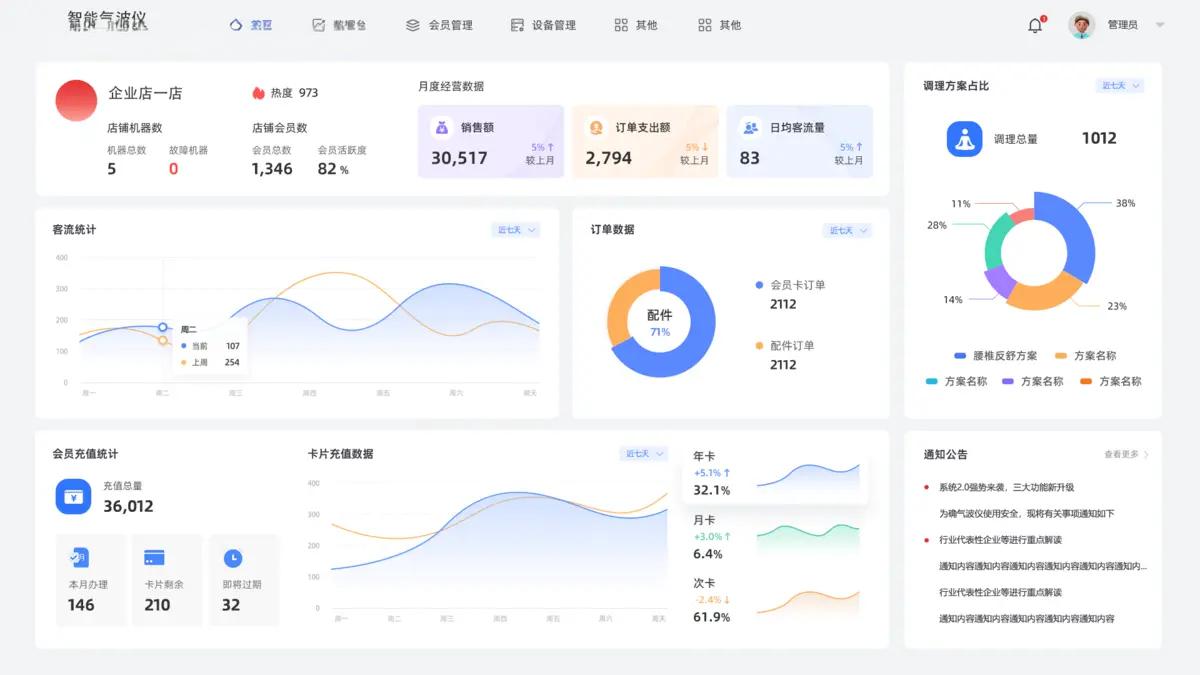Screen dimensions: 1200x675
Task: Click the droplet icon in the top navigation
Action: pos(236,25)
